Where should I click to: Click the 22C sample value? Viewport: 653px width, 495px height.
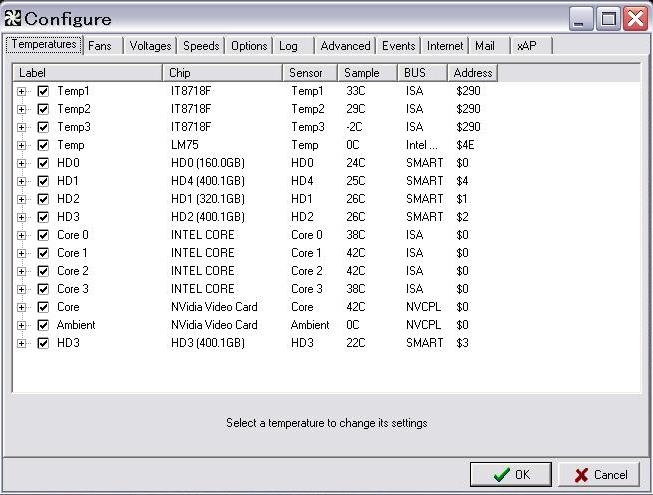click(x=356, y=343)
